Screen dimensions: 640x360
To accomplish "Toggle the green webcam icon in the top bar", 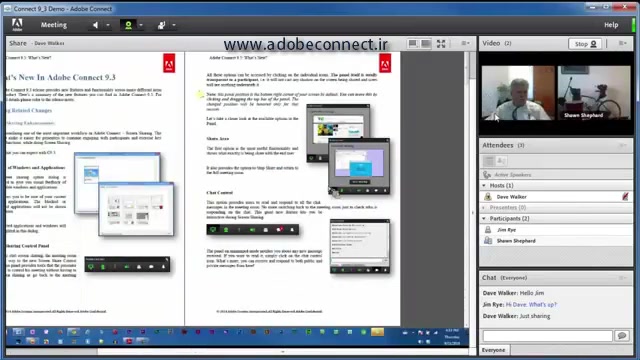I will click(128, 25).
